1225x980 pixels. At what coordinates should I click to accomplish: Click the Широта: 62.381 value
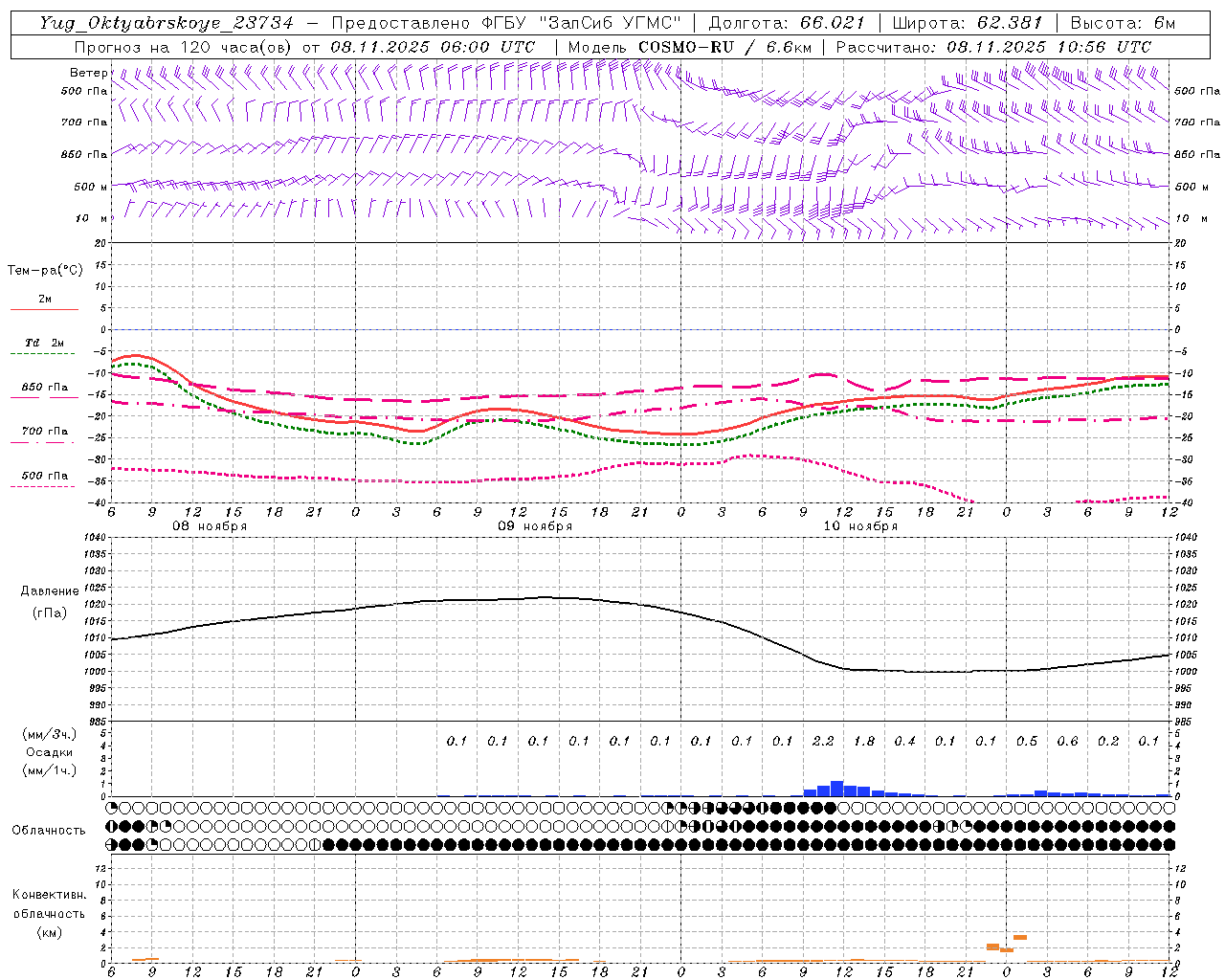pos(968,23)
